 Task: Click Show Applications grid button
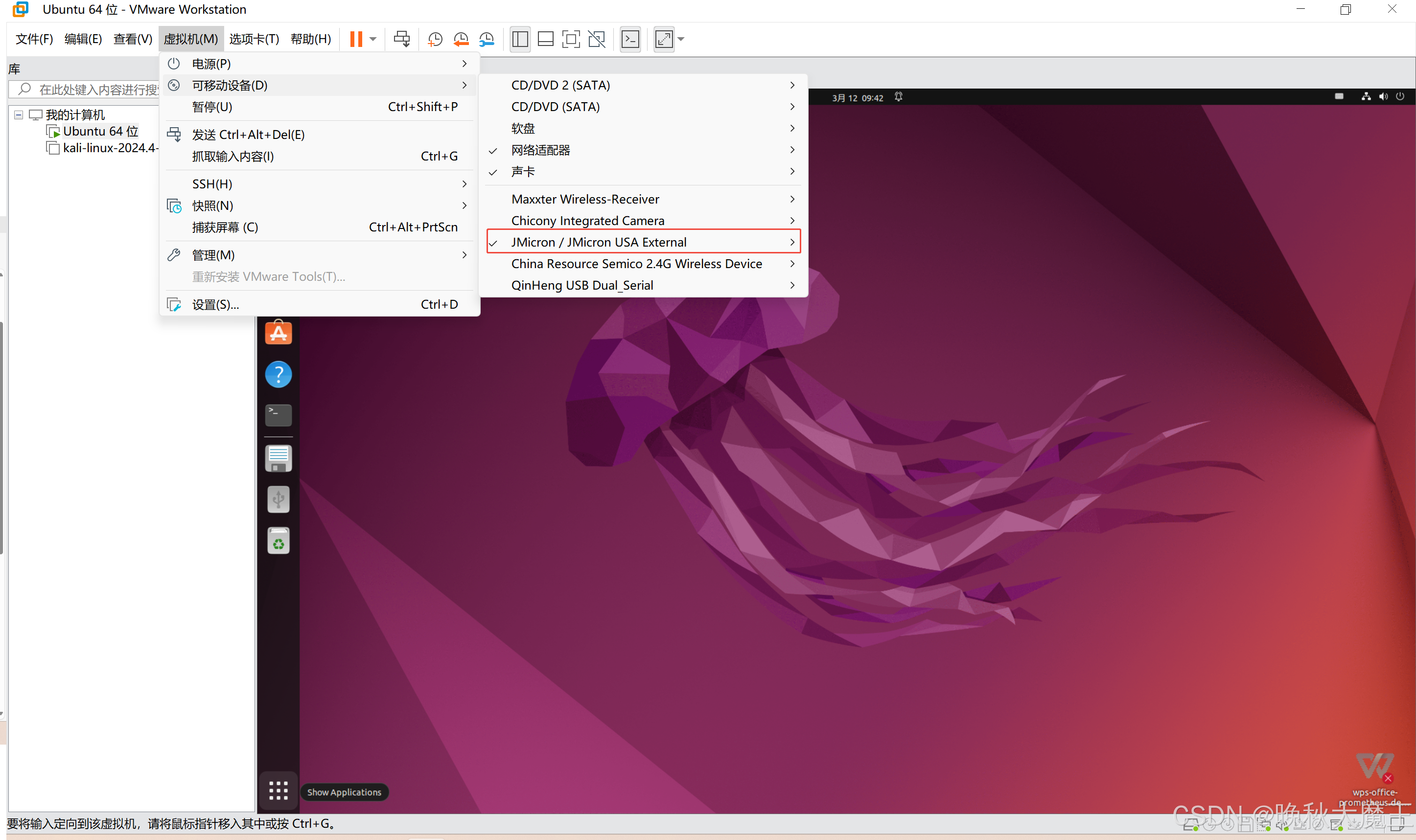tap(278, 791)
